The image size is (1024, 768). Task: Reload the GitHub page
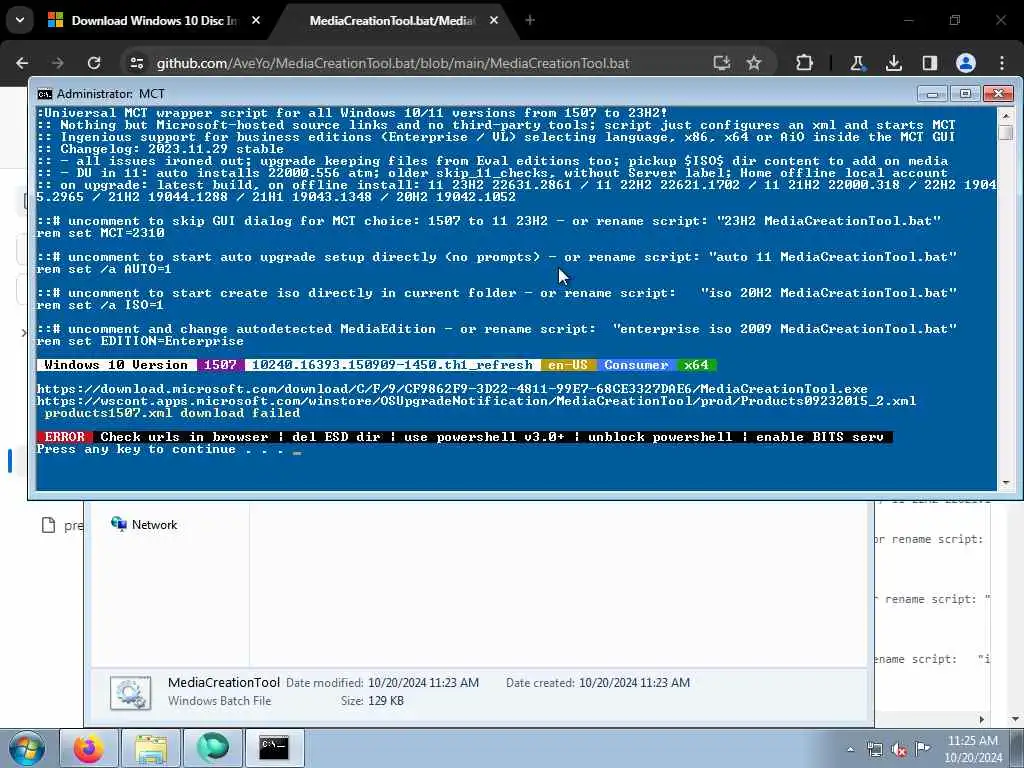(94, 63)
